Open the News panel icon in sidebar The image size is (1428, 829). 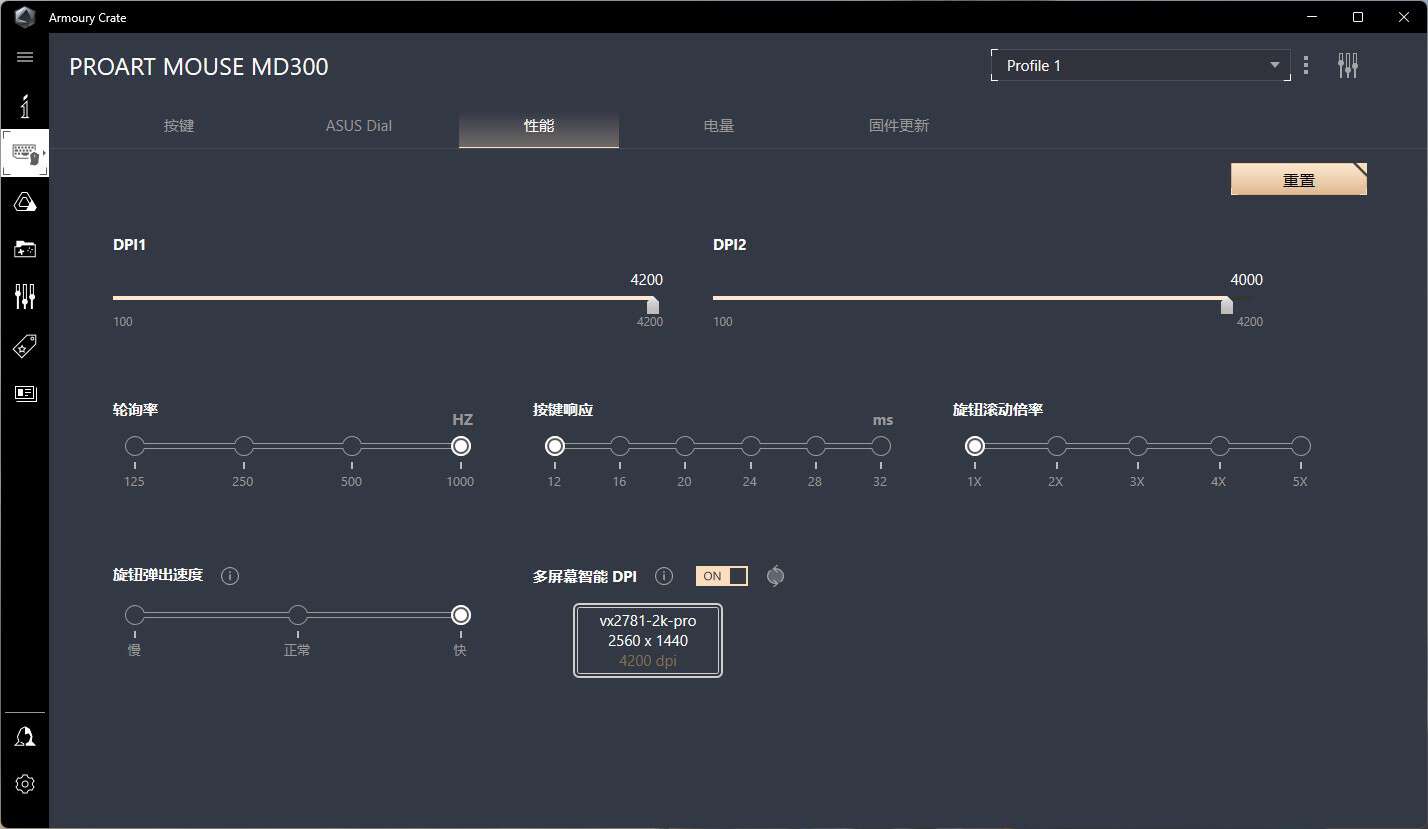coord(25,393)
